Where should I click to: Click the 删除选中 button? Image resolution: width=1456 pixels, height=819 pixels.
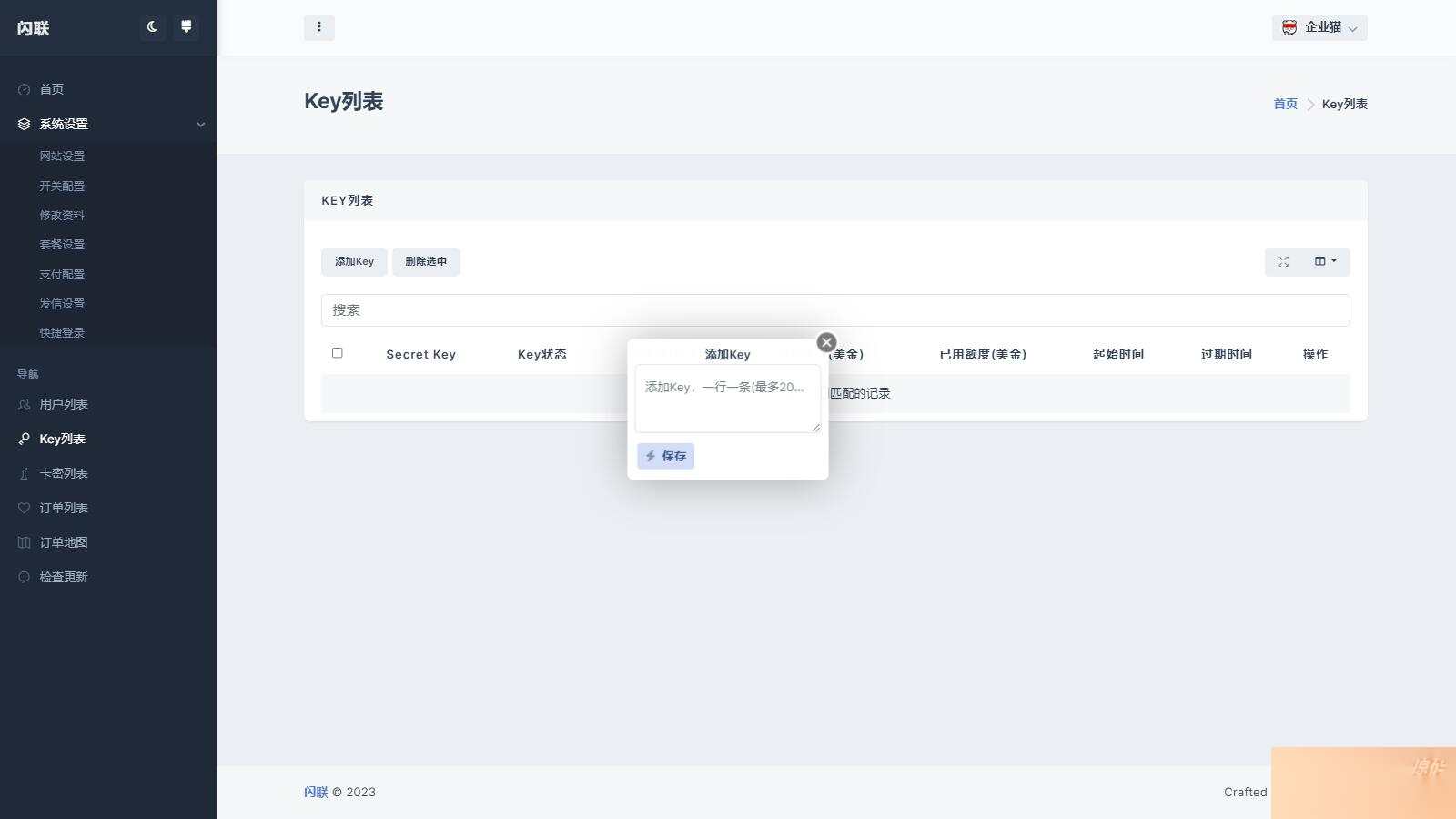tap(426, 262)
